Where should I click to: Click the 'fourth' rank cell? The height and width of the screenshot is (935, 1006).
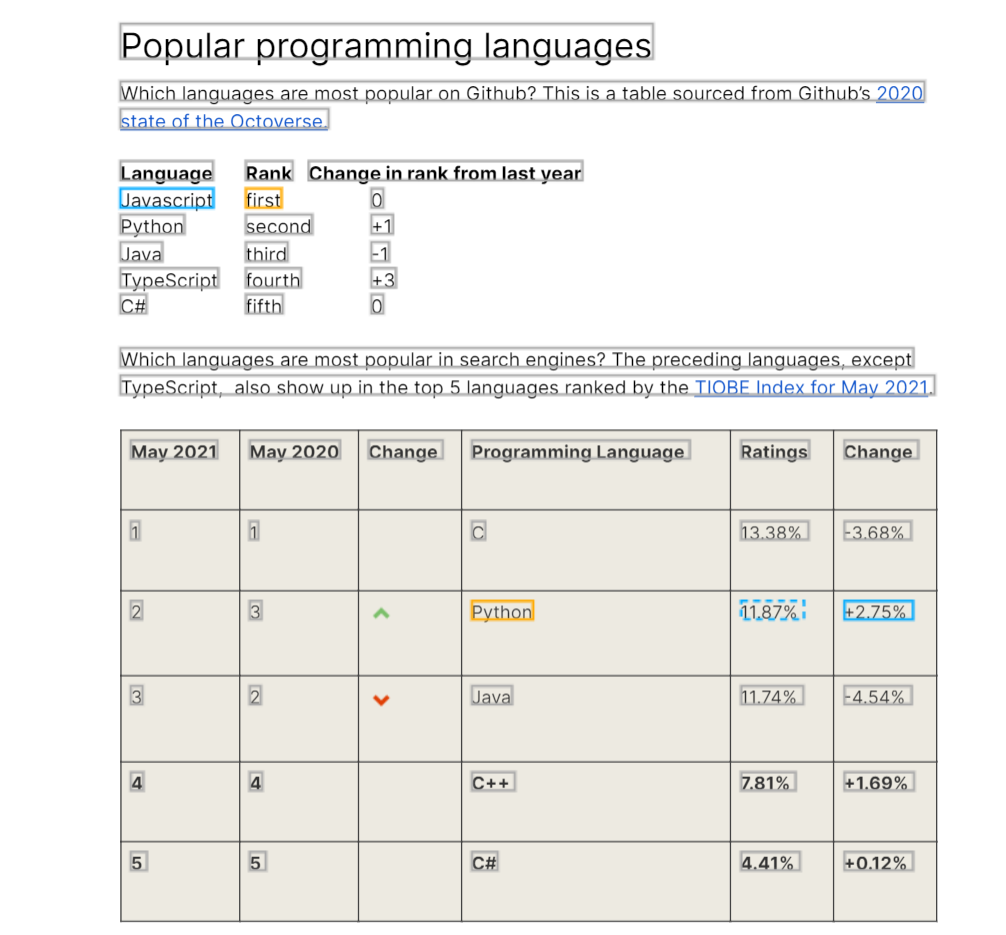pos(273,279)
